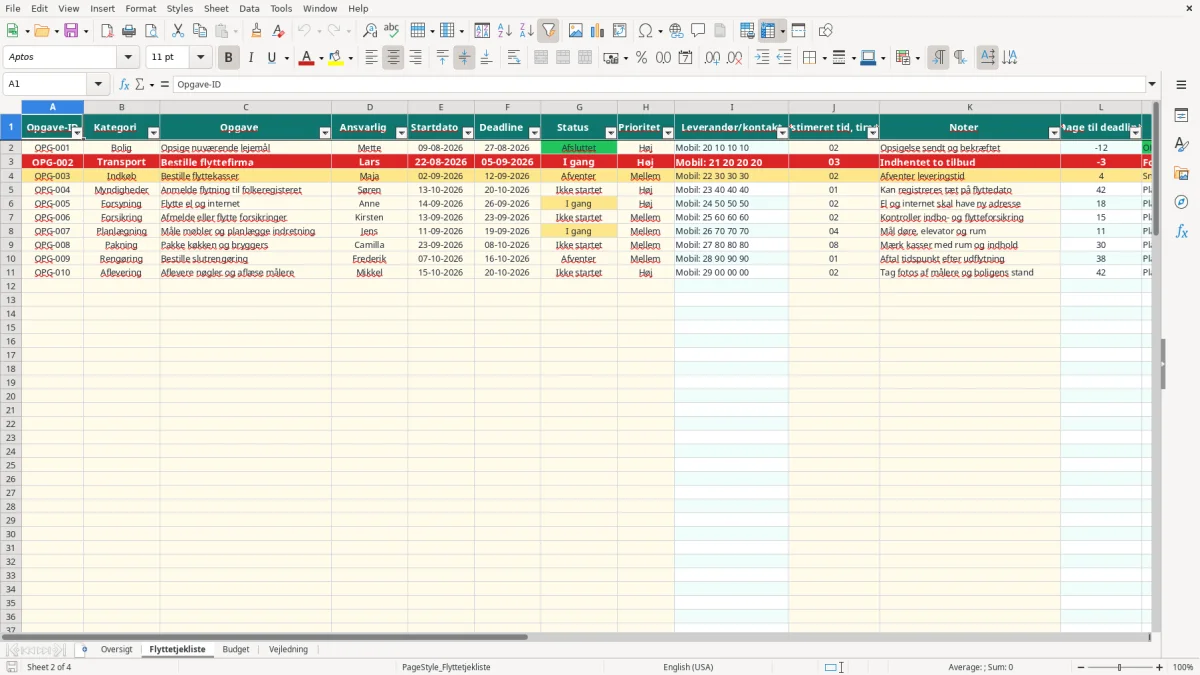Screen dimensions: 1200x675
Task: Open the Kategori column filter dropdown
Action: pos(153,133)
